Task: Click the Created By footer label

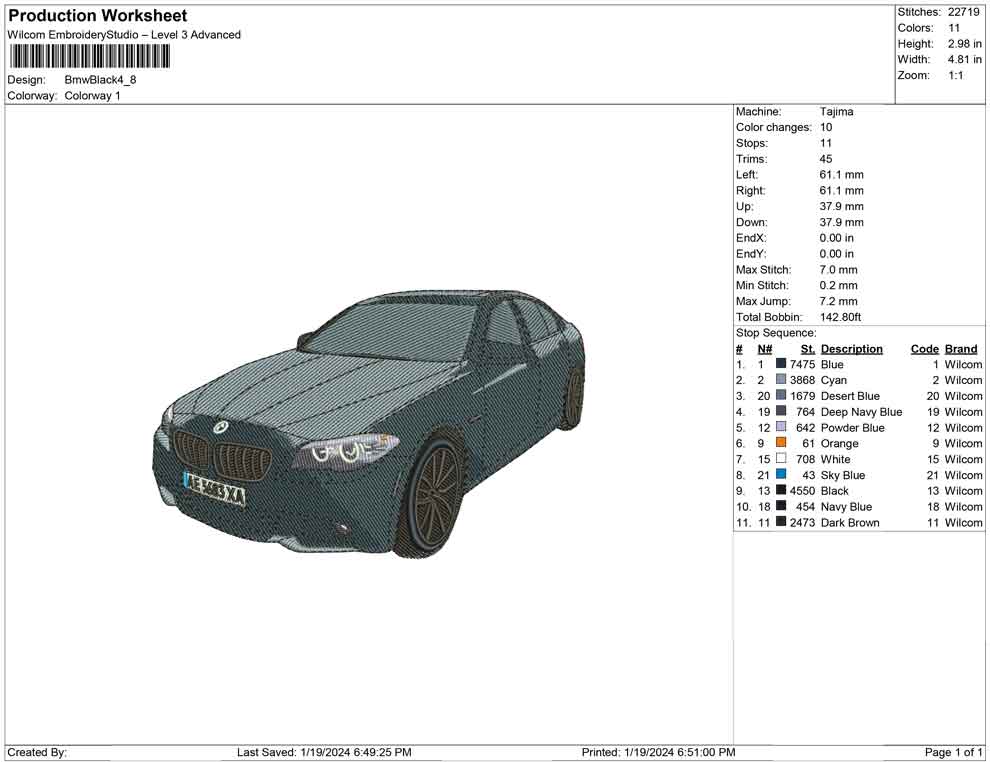Action: click(37, 752)
